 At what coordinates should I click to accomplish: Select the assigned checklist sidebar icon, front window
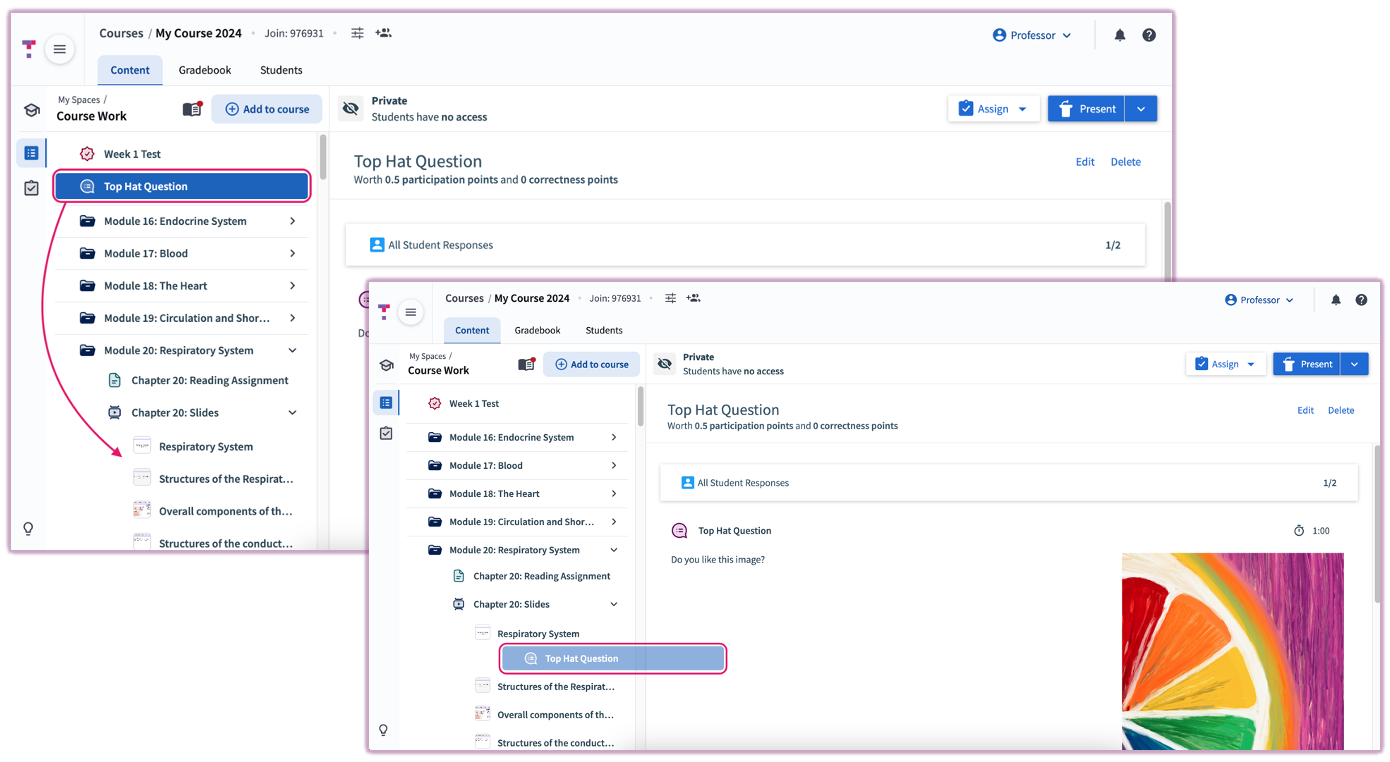pos(386,433)
